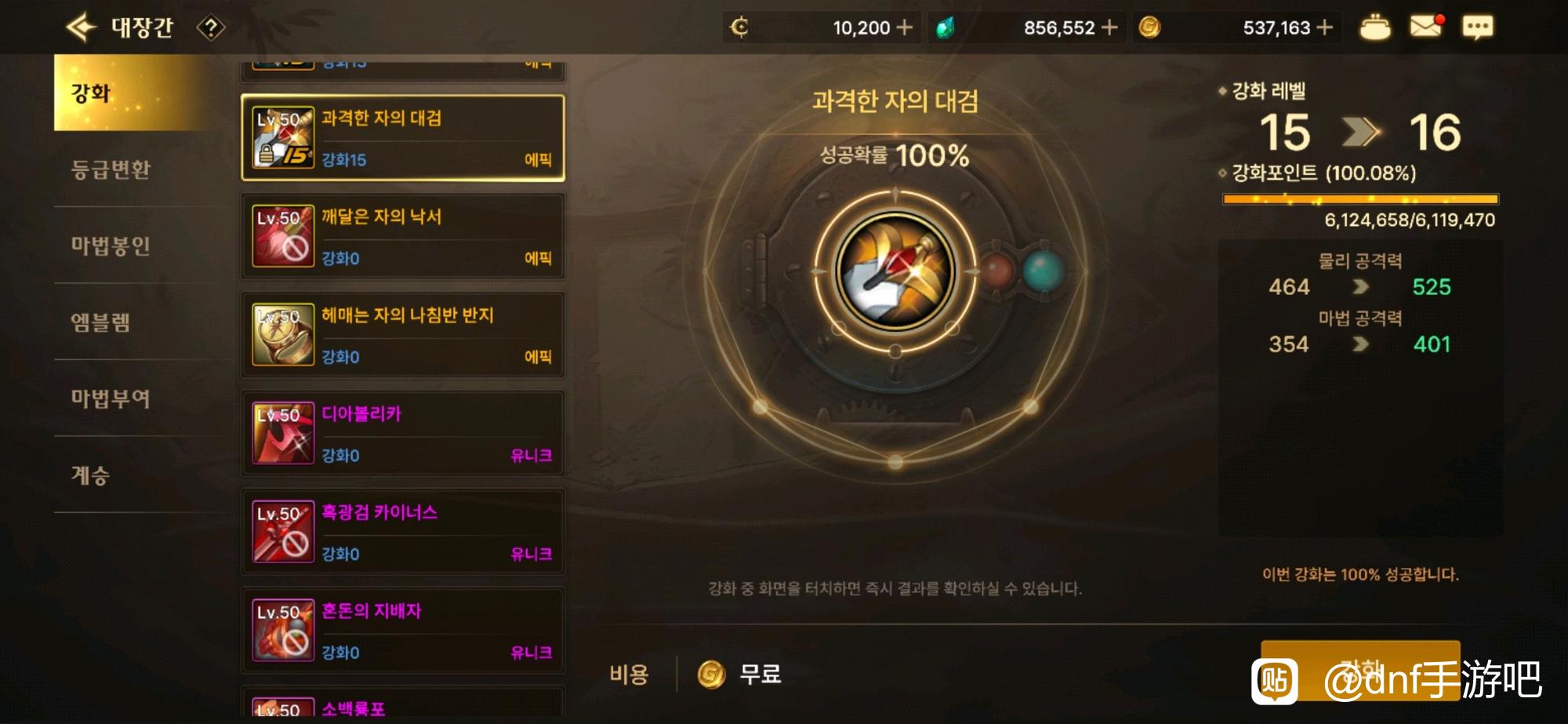Click the orange 강화 enhance button
Viewport: 1568px width, 724px height.
[x=1360, y=671]
